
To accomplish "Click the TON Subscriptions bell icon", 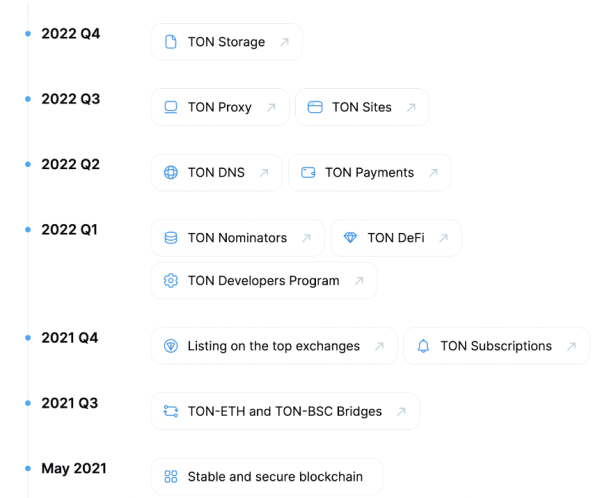I will [x=423, y=346].
